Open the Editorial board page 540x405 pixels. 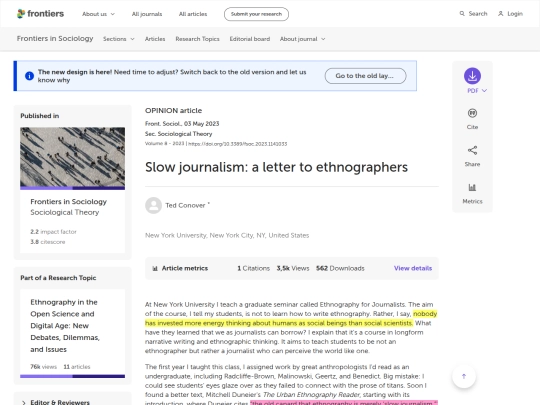click(x=250, y=39)
